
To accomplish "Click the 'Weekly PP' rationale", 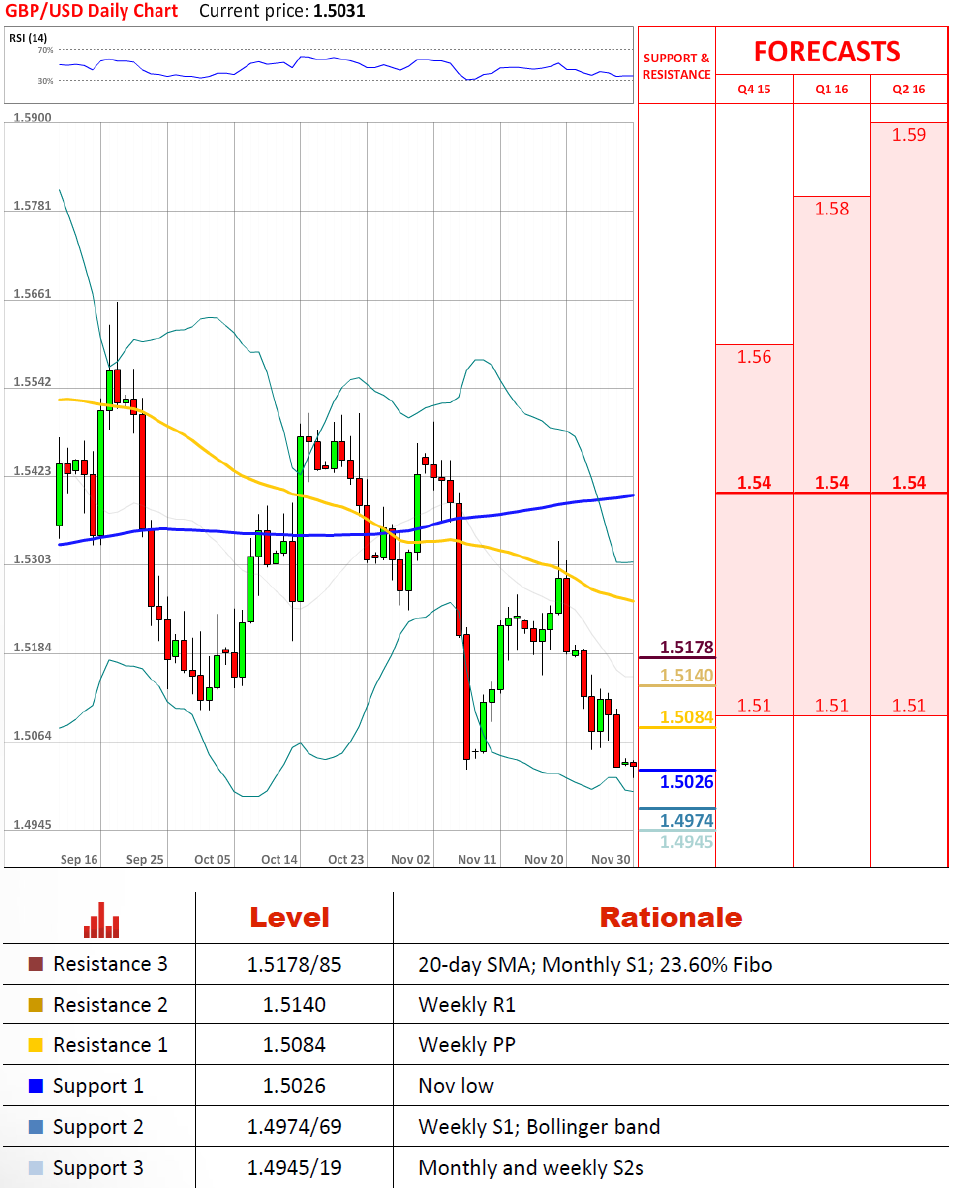I will [x=467, y=1045].
